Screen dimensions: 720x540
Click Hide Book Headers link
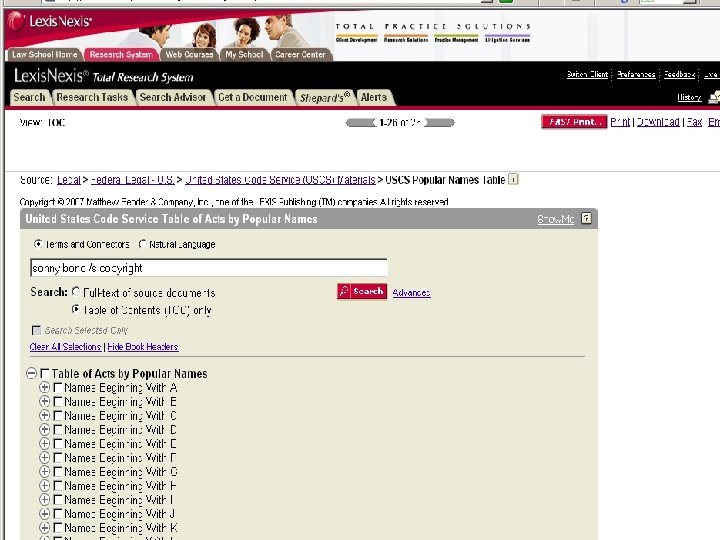143,347
